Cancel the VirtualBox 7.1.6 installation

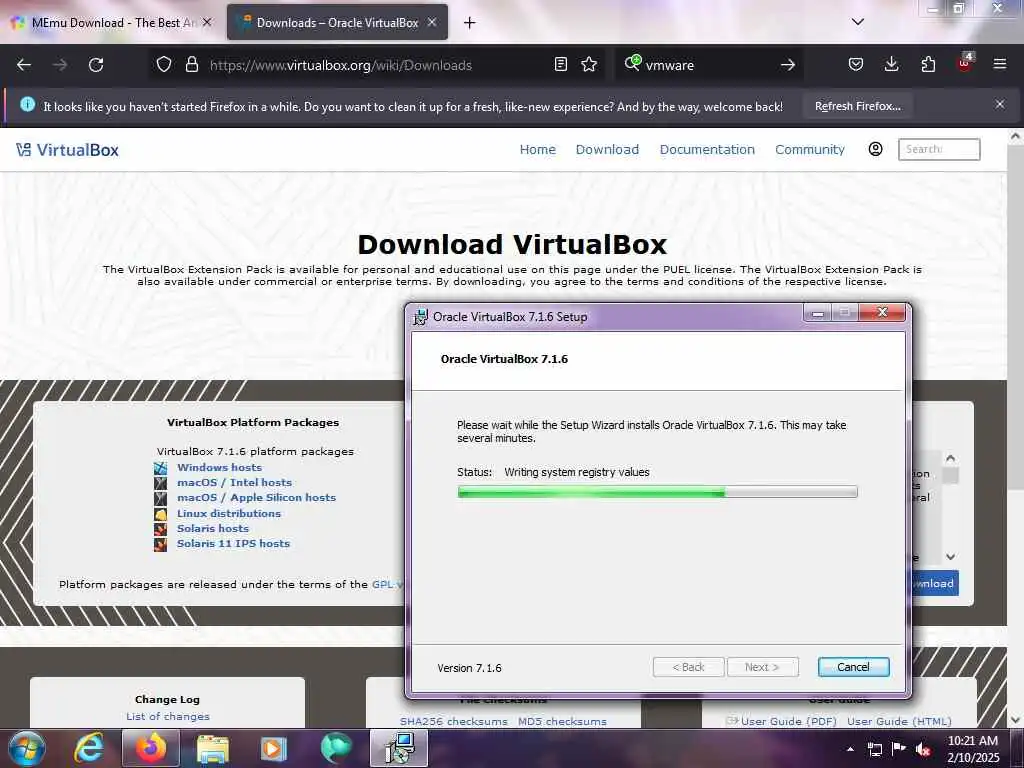[853, 667]
